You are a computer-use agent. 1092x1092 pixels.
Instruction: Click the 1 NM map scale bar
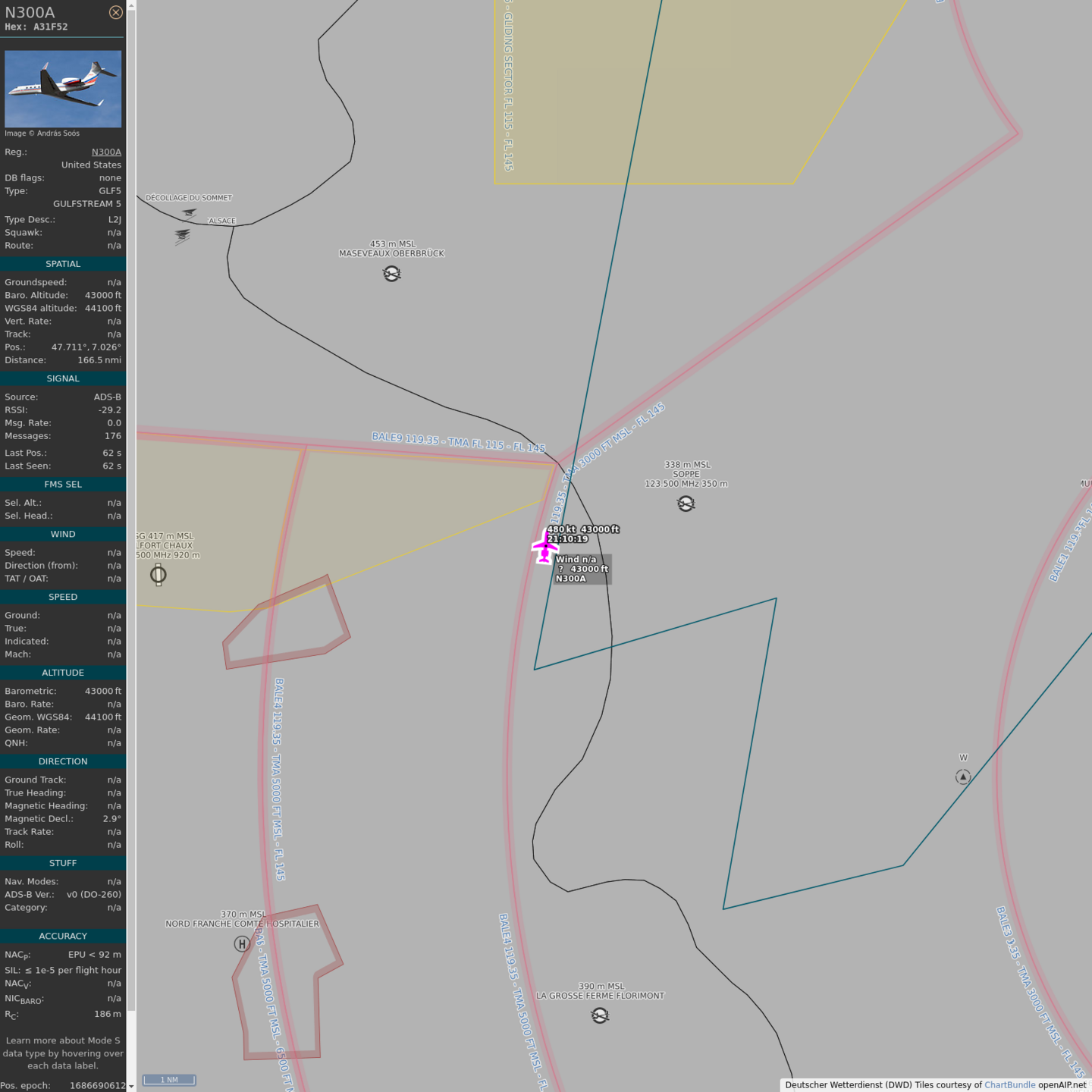[169, 1080]
